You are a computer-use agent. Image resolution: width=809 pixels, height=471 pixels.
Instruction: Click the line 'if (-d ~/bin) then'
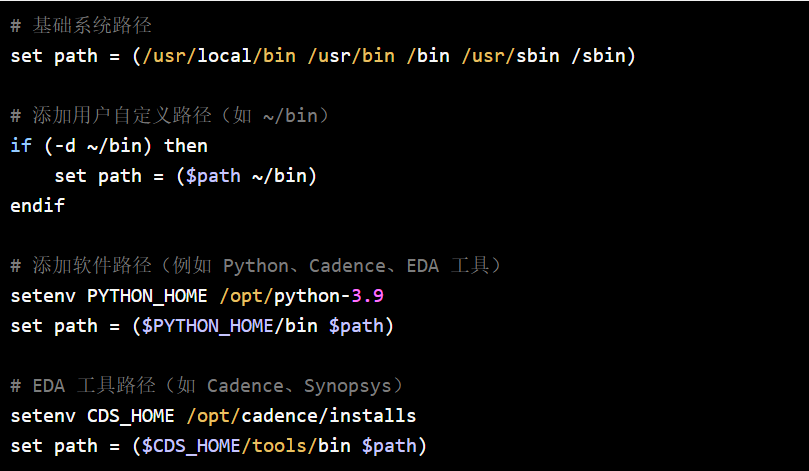click(109, 146)
